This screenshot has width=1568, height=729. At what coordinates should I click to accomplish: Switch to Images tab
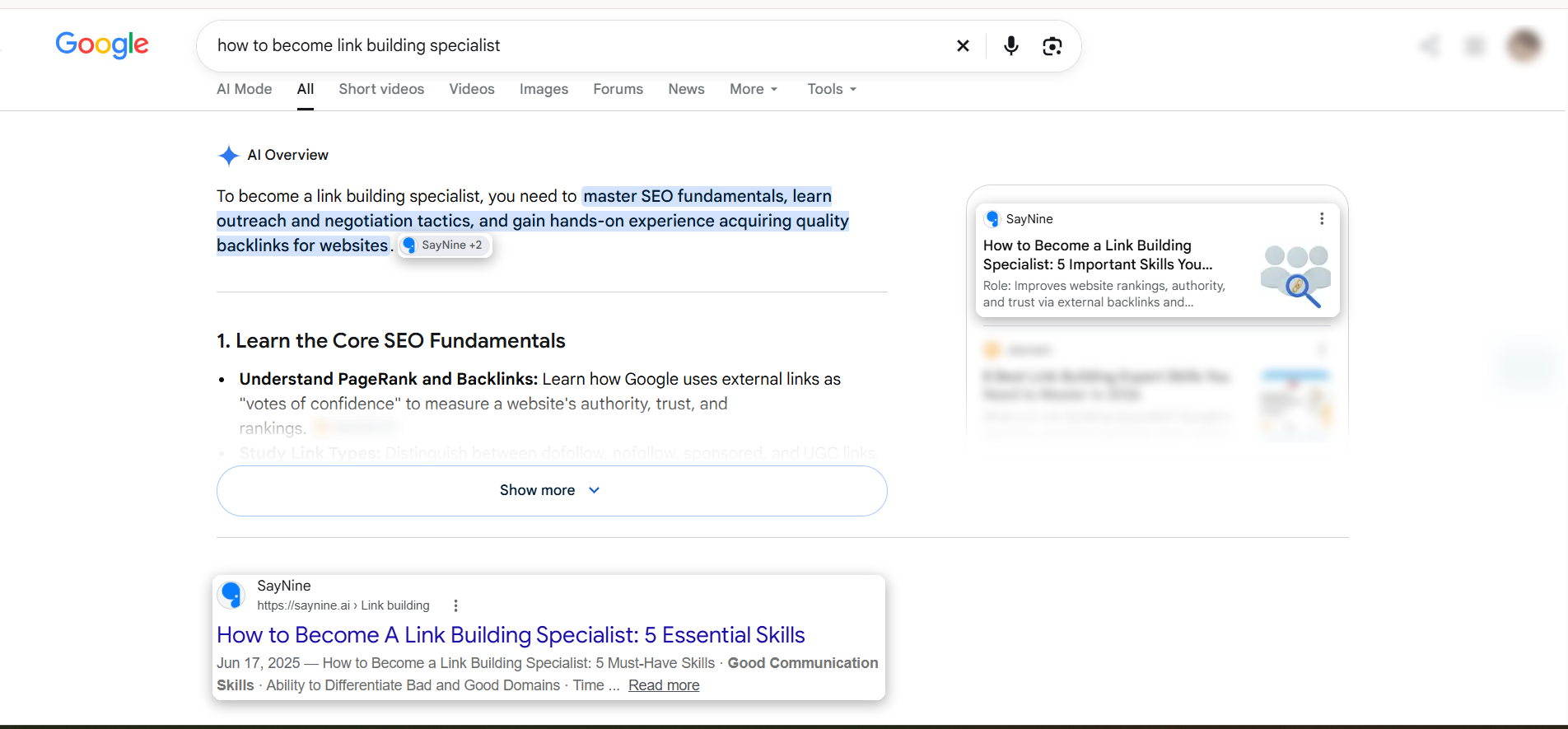pos(544,89)
